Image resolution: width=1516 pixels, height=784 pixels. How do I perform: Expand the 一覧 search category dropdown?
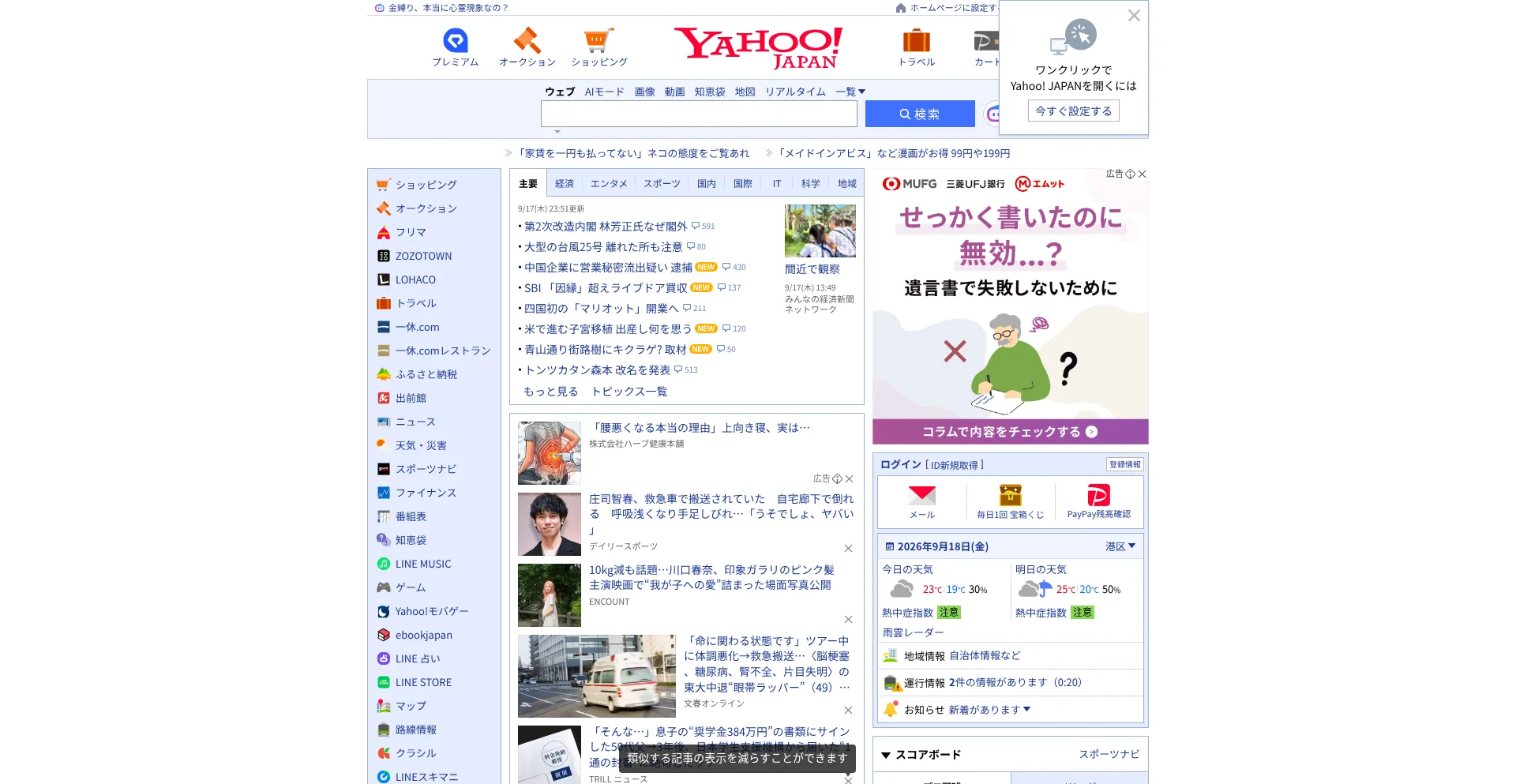850,92
